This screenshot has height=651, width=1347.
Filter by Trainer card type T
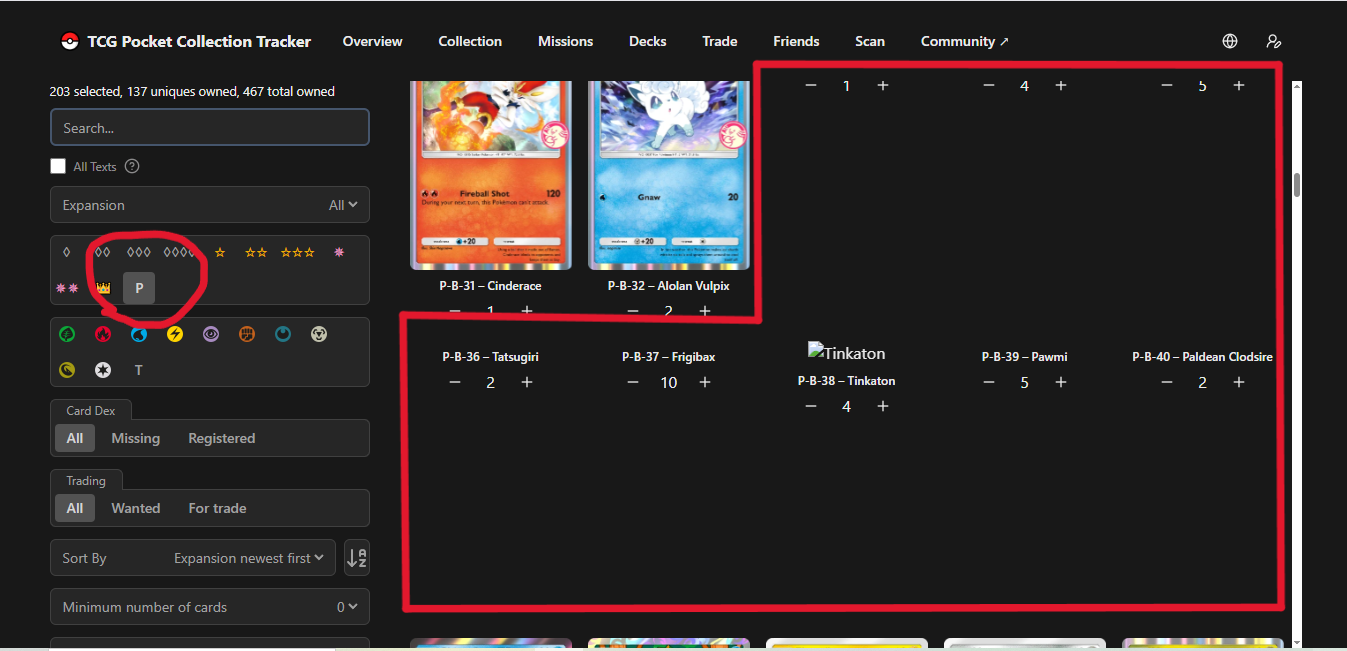click(139, 370)
